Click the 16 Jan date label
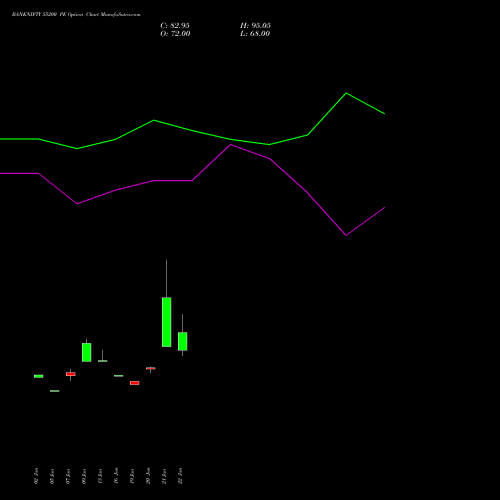 click(x=116, y=476)
